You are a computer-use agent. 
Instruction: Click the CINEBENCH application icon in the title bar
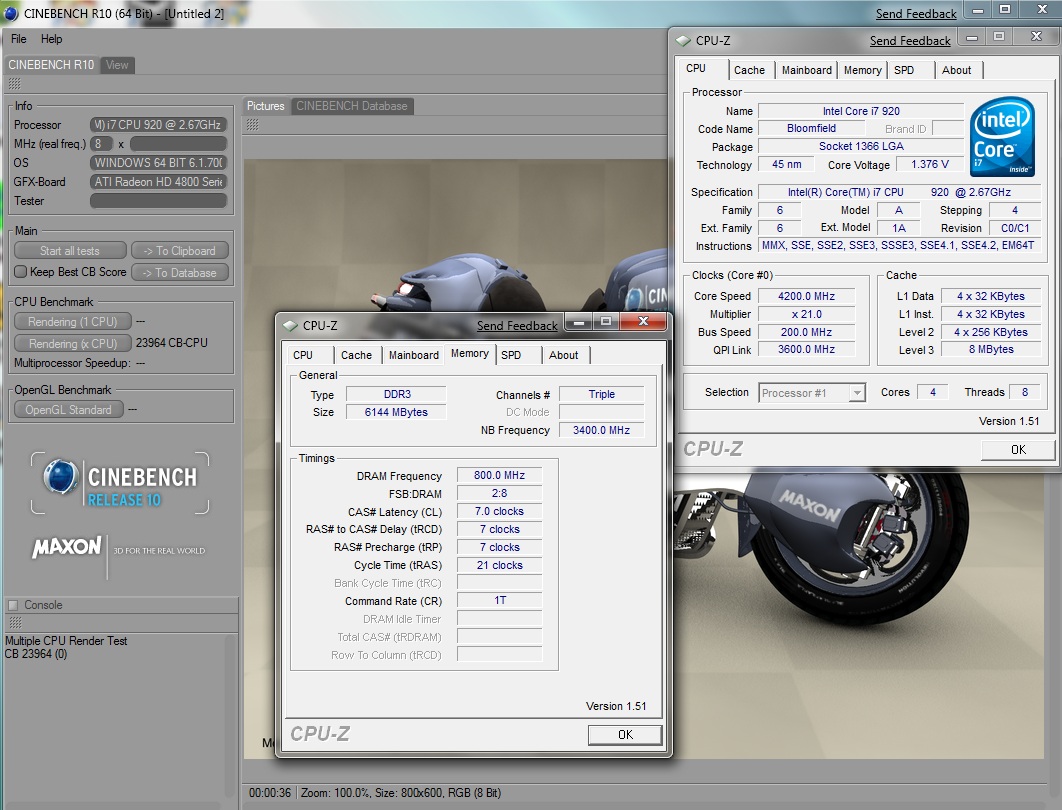point(11,13)
